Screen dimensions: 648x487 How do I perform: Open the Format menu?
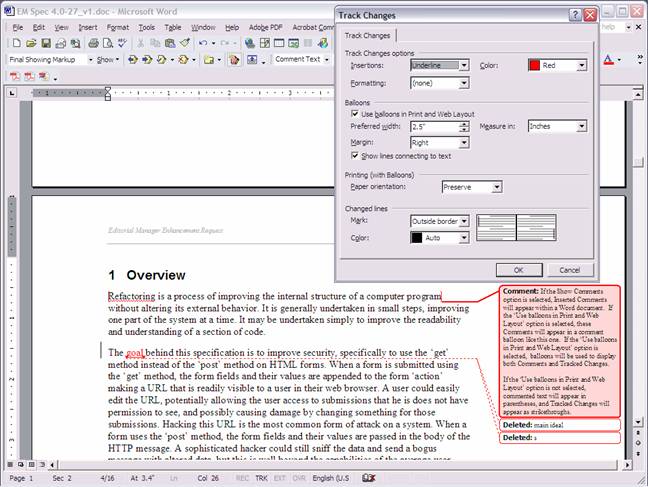118,27
